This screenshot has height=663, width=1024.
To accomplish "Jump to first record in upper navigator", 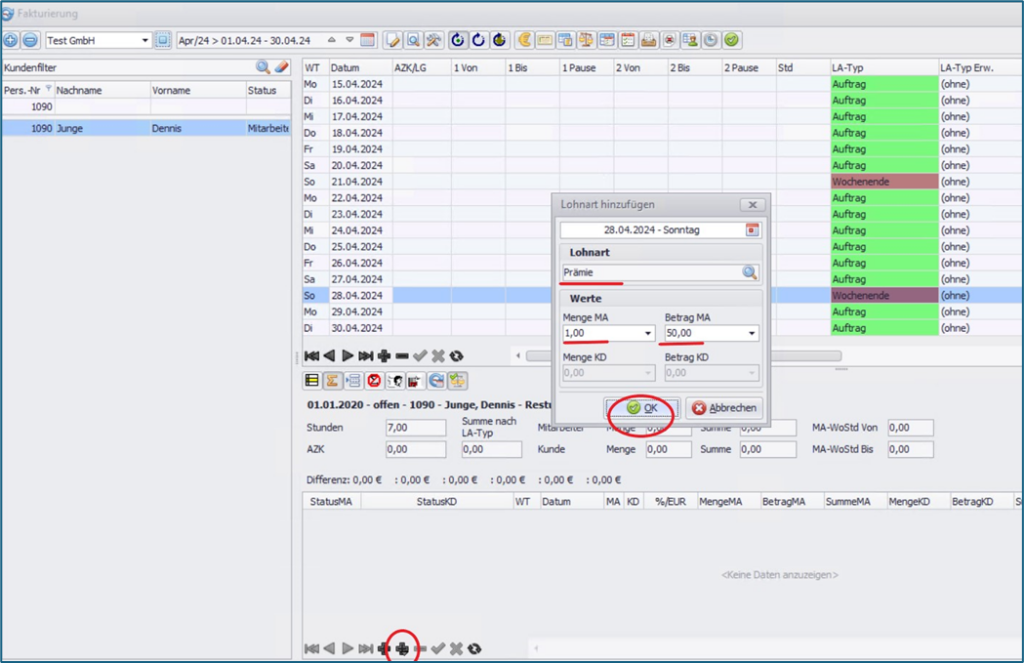I will tap(312, 356).
